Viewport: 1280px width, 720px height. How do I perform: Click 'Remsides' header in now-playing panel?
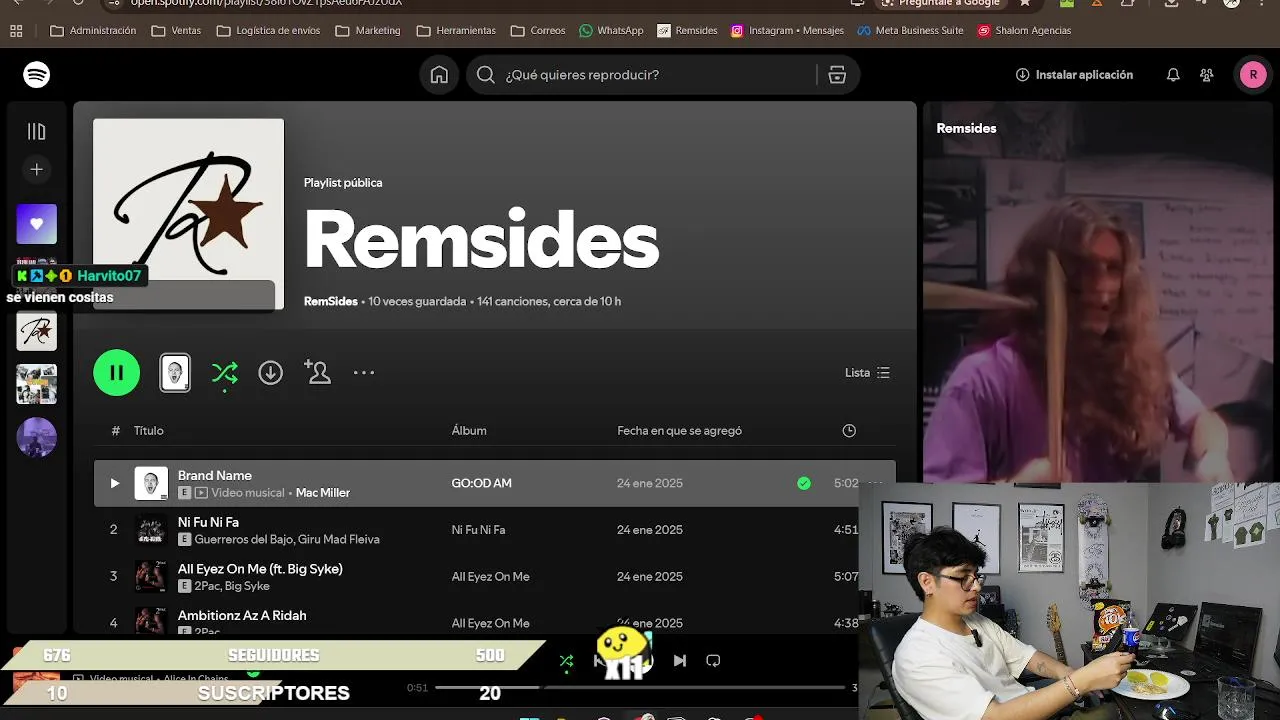(x=966, y=128)
